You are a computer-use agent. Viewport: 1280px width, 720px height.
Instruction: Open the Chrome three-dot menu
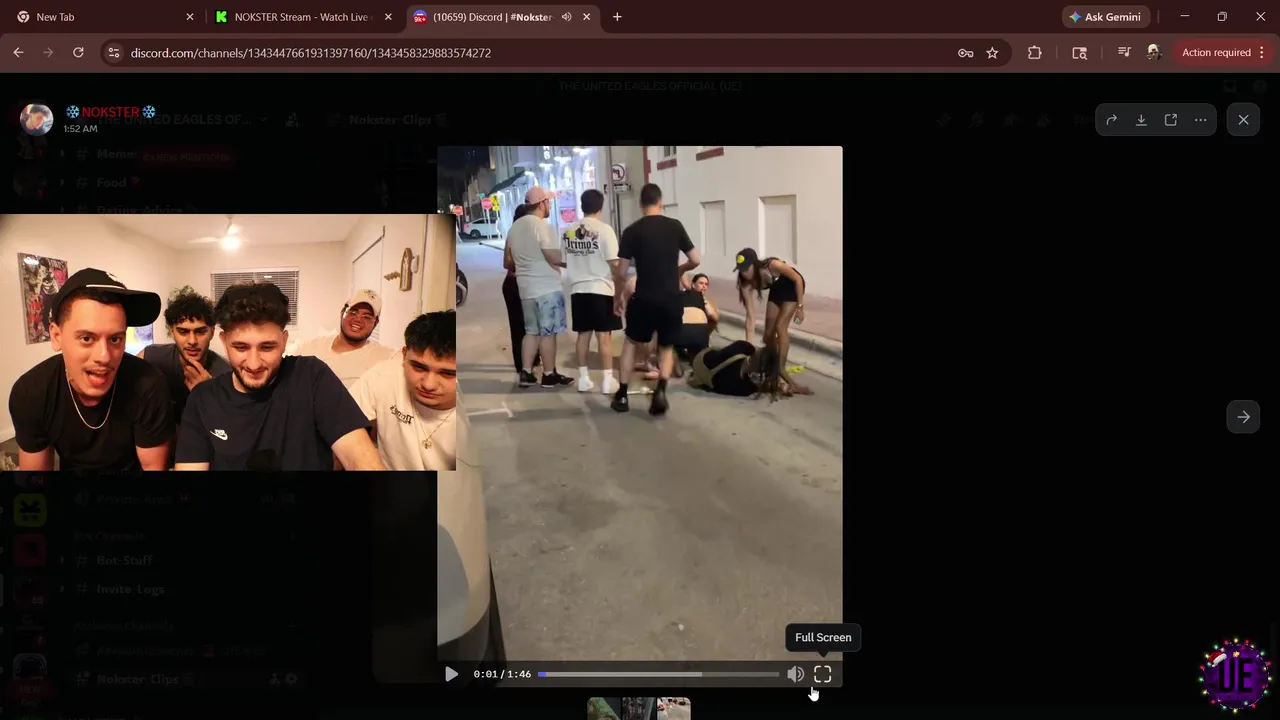coord(1261,53)
